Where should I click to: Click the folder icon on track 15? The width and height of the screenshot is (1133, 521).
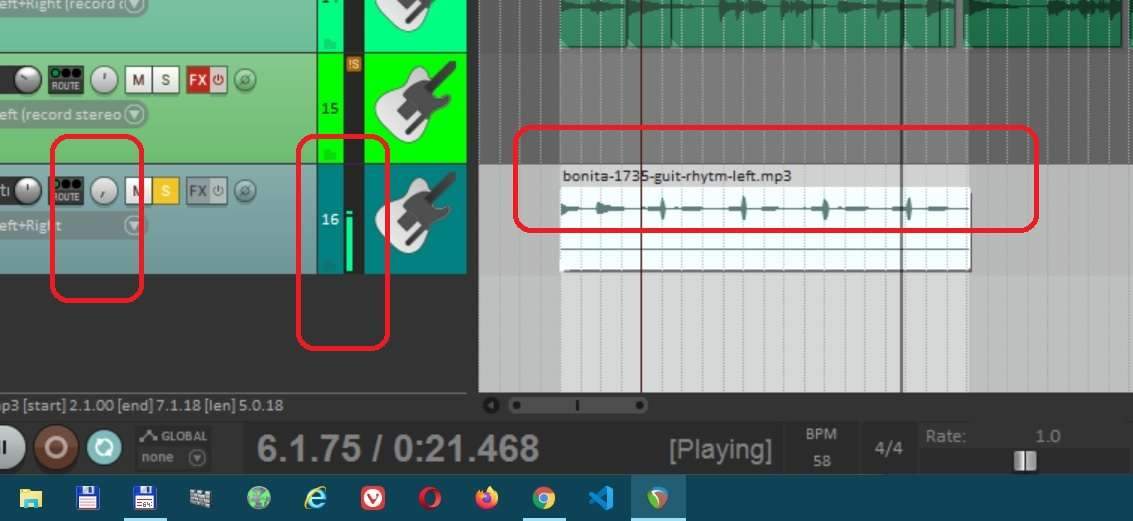pos(330,153)
